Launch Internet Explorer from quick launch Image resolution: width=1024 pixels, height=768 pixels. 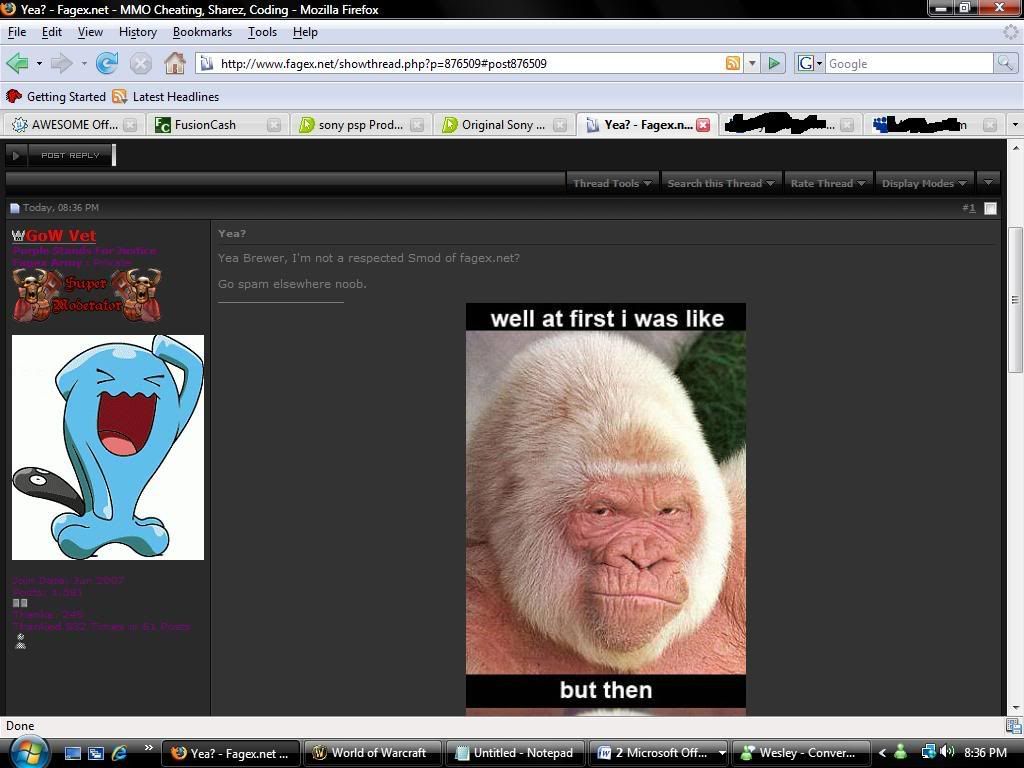(120, 753)
